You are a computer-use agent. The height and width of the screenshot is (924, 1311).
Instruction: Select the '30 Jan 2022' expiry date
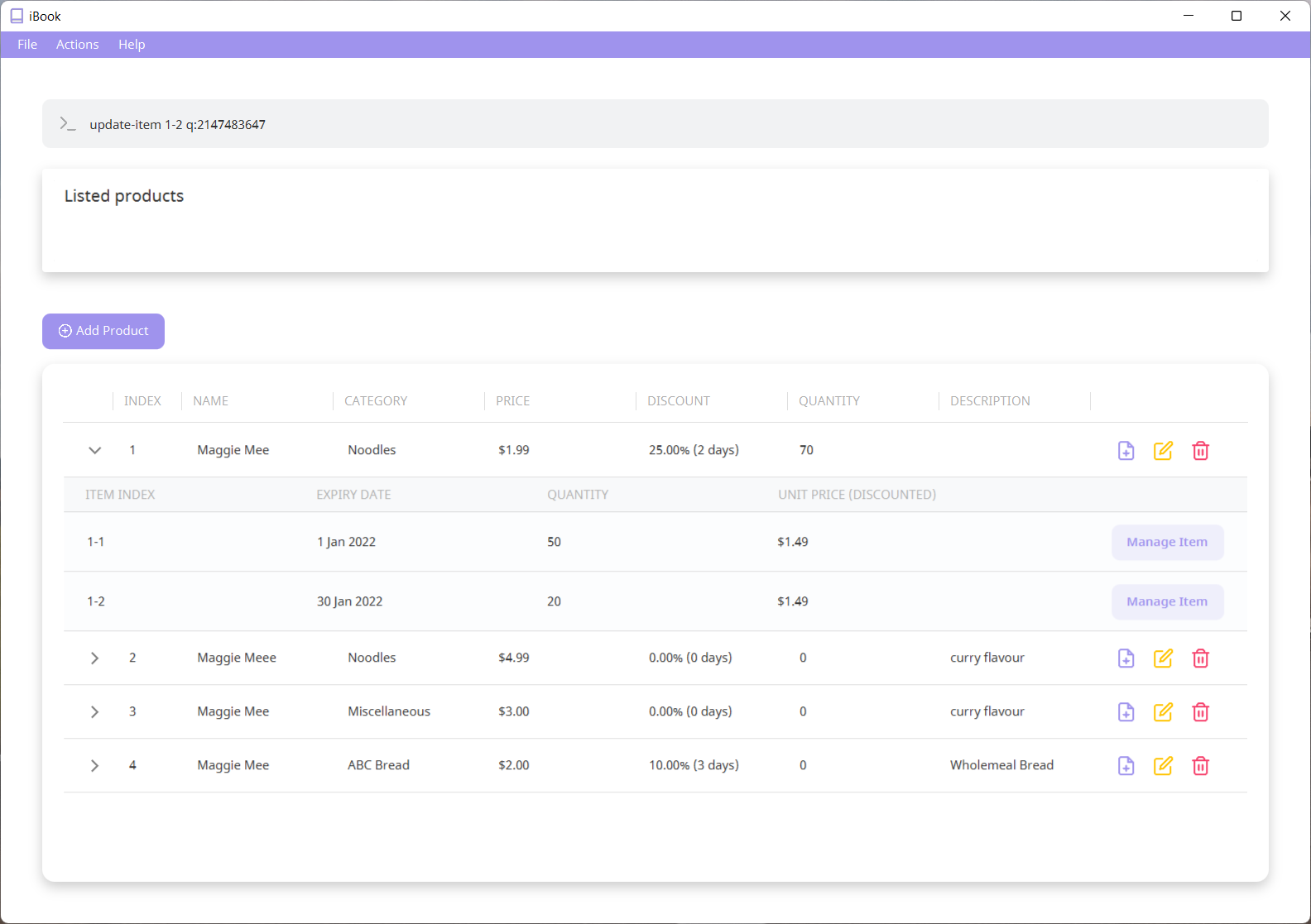point(350,601)
